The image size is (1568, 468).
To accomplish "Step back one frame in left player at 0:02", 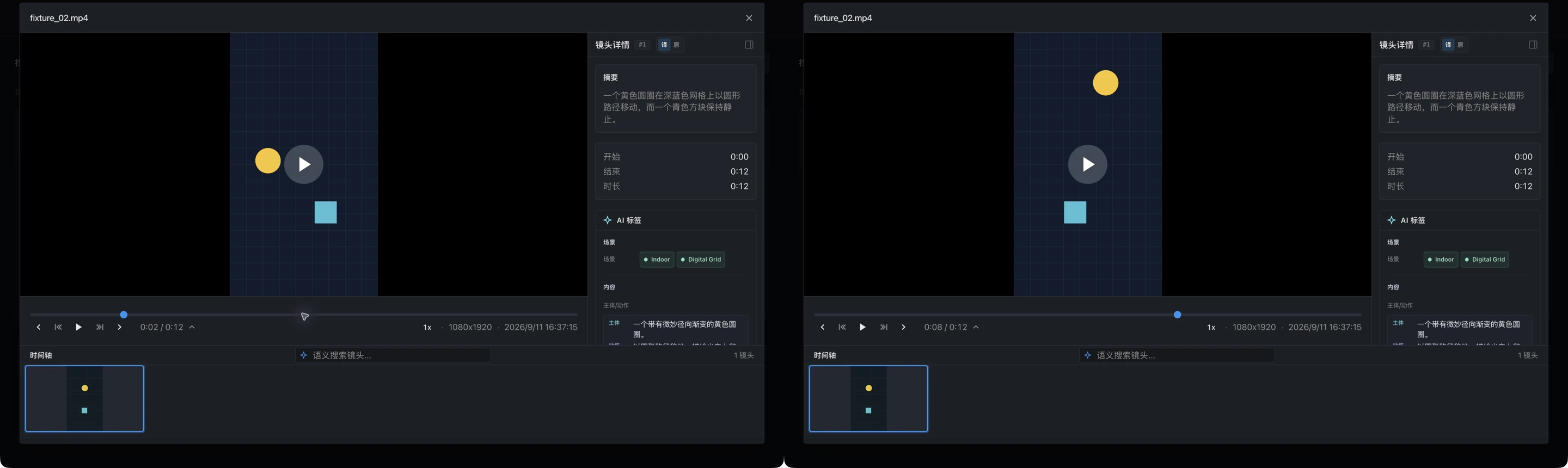I will coord(38,328).
